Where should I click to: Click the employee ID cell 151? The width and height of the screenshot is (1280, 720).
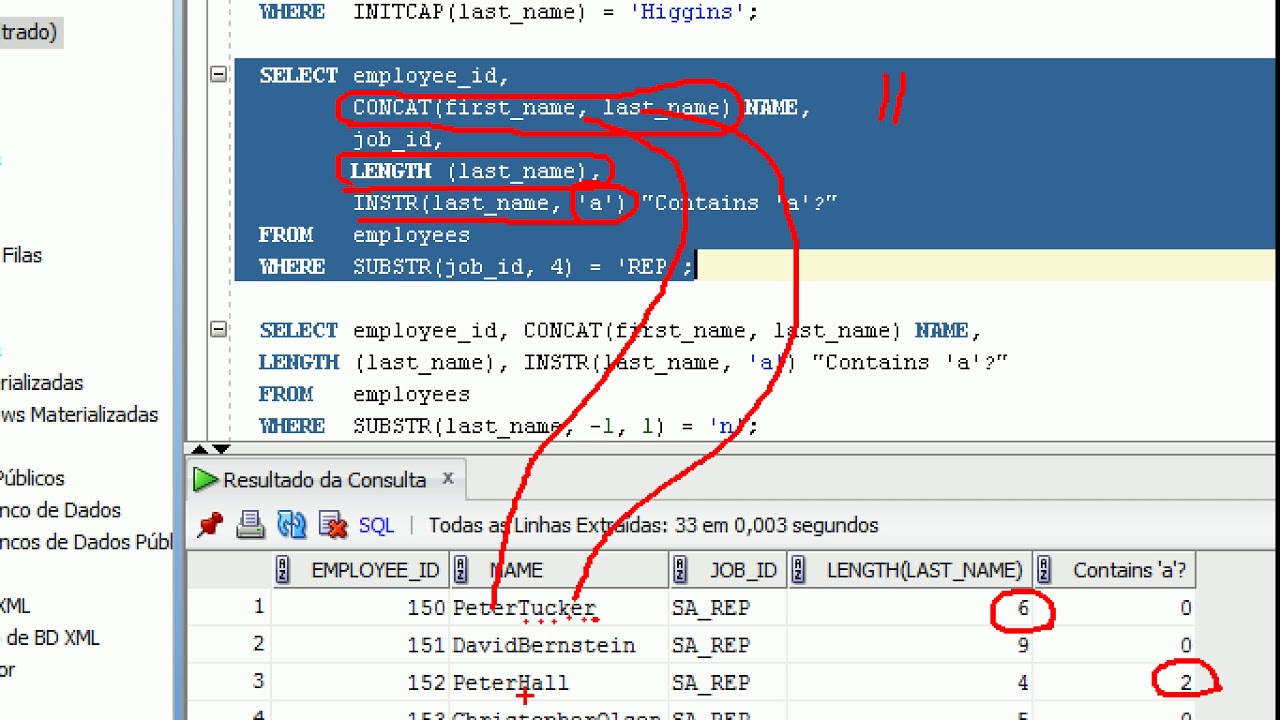[360, 645]
